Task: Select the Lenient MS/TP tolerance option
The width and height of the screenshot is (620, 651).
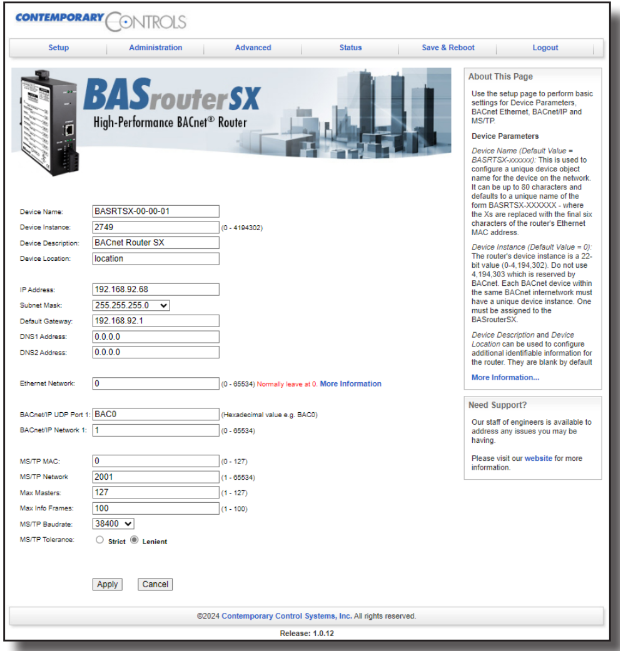Action: coord(135,540)
